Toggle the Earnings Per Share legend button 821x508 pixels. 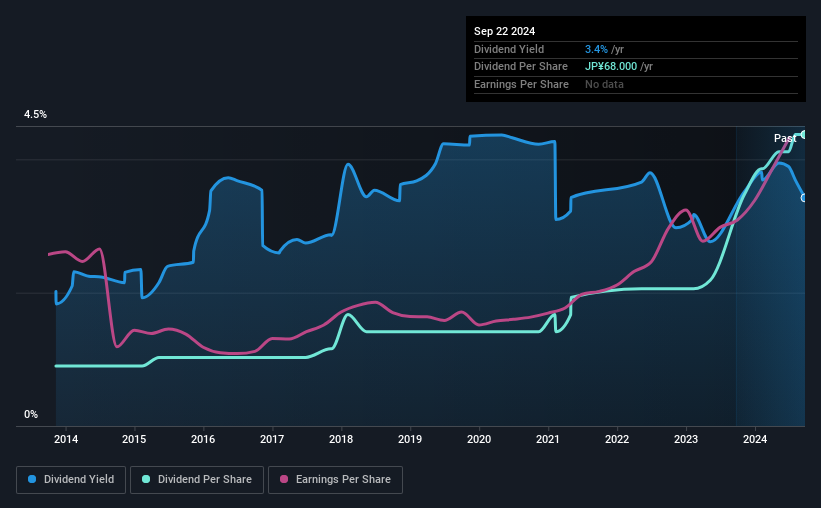[x=335, y=480]
